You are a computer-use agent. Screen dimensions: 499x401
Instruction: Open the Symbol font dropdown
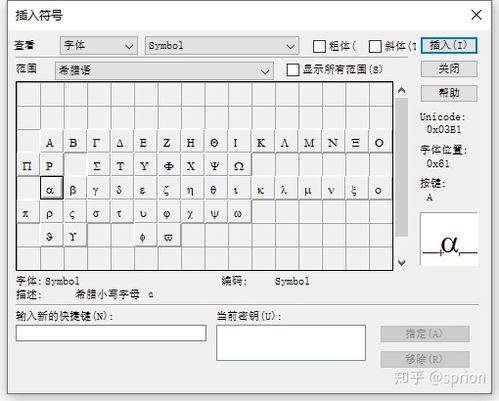click(222, 46)
